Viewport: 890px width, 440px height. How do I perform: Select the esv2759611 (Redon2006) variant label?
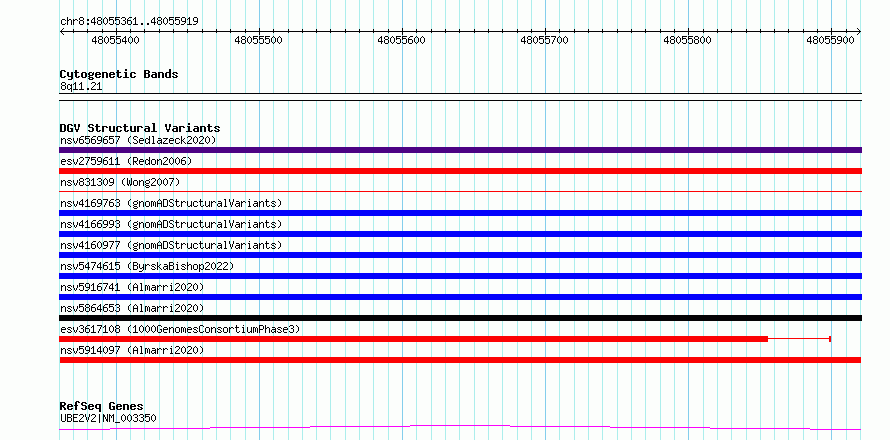[126, 161]
